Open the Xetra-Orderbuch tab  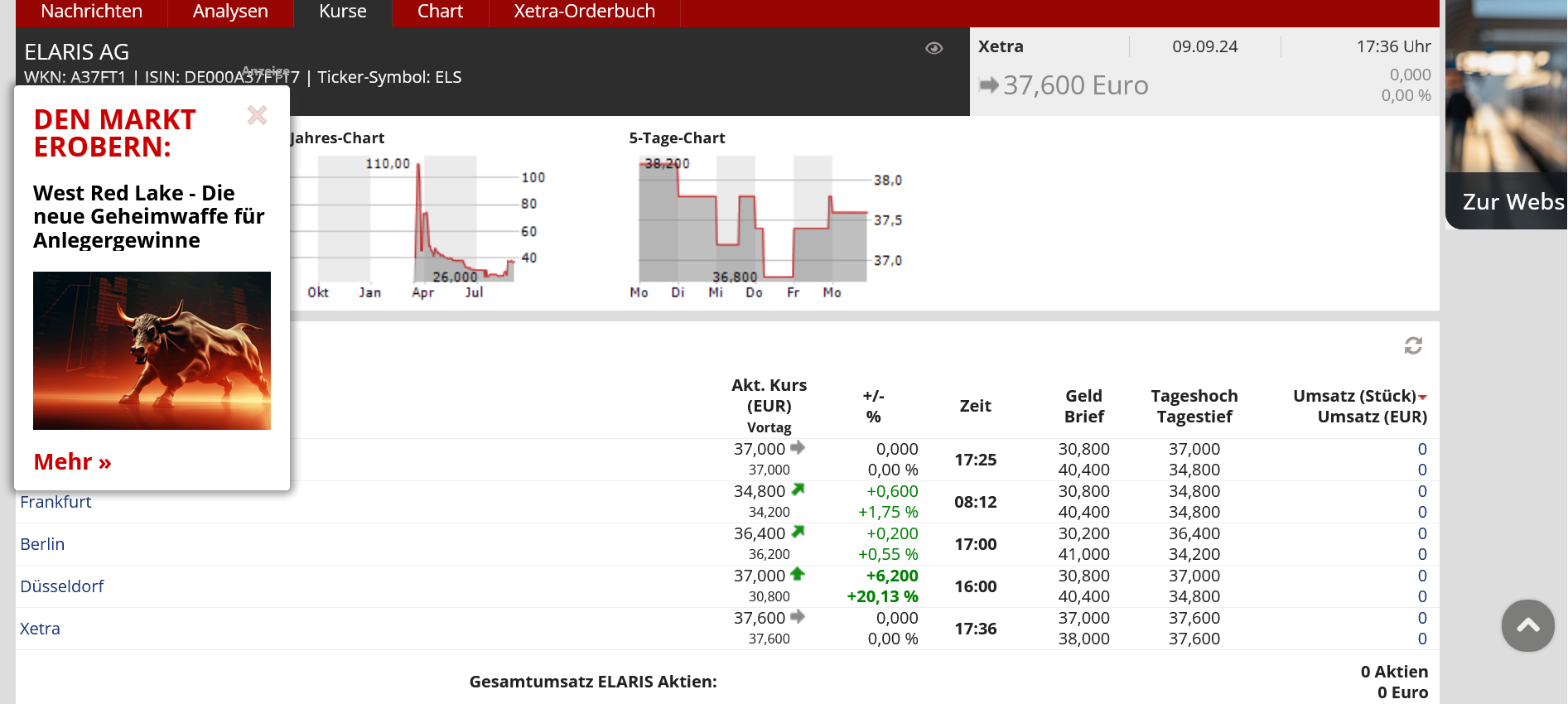tap(584, 12)
